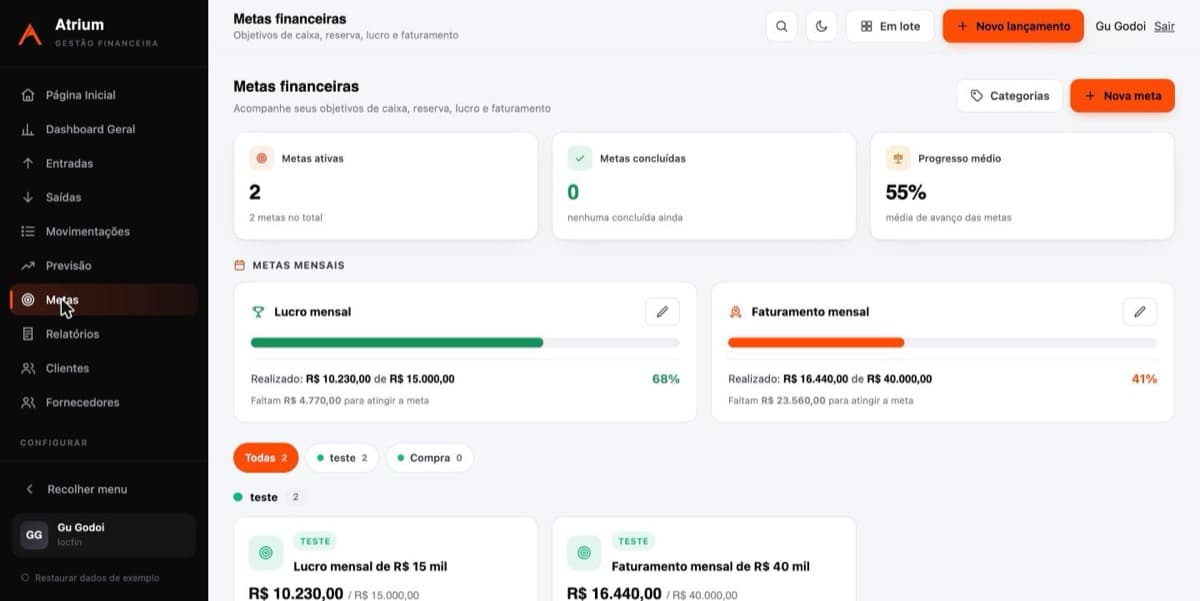
Task: Click GG avatar in sidebar
Action: coord(34,535)
